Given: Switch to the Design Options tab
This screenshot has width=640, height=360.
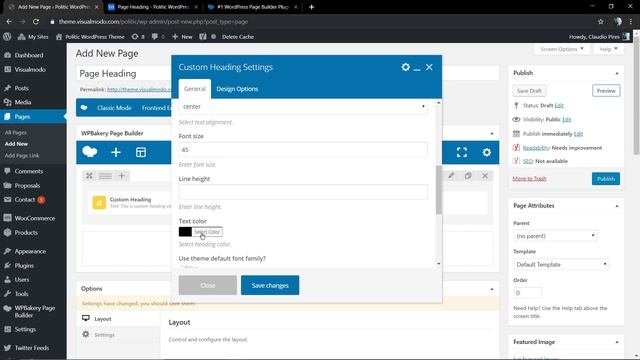Looking at the screenshot, I should pyautogui.click(x=237, y=89).
